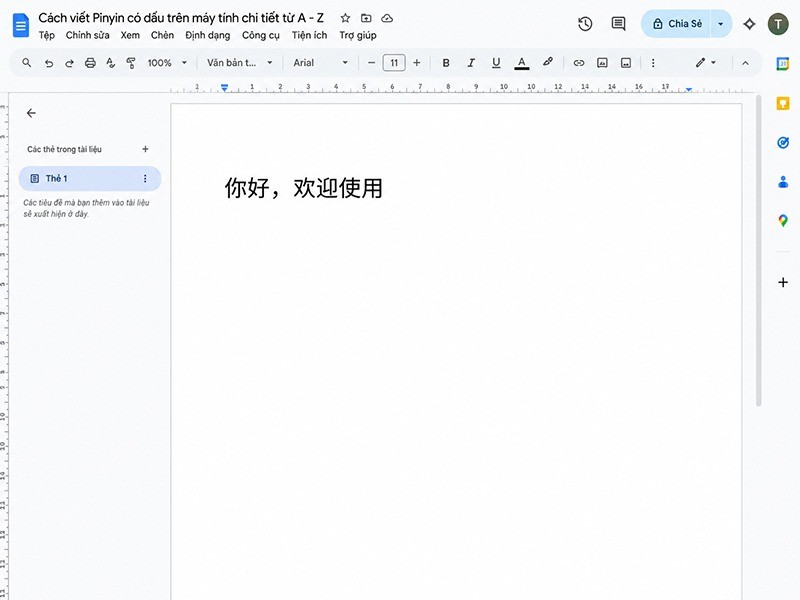
Task: Add a new tab with plus icon
Action: [145, 149]
